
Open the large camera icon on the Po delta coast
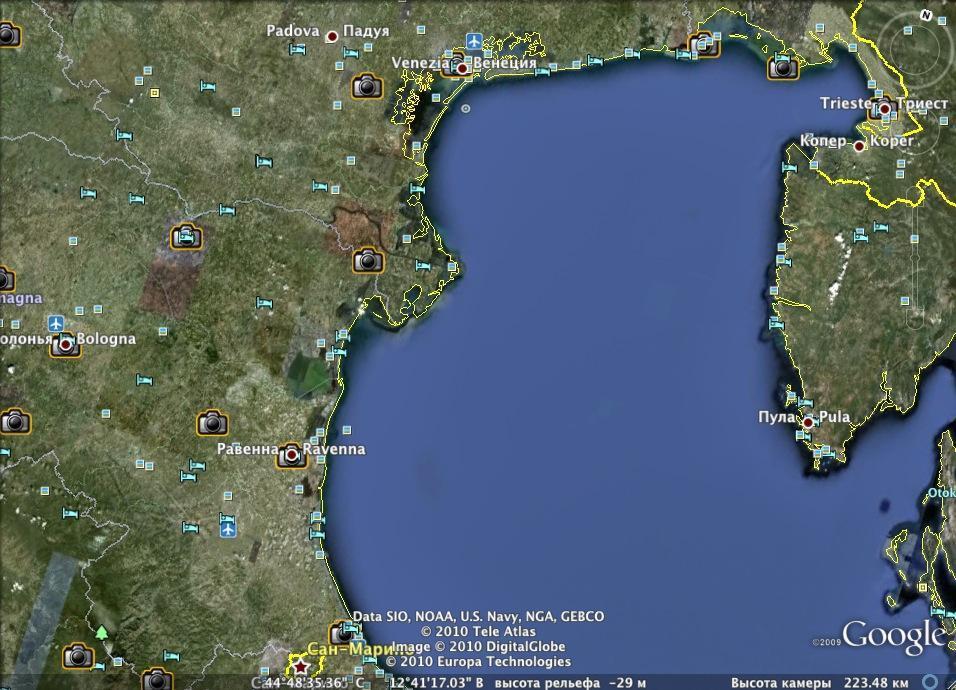click(367, 261)
